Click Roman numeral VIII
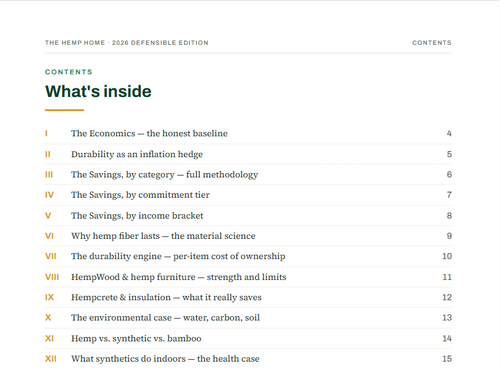This screenshot has height=369, width=500. point(52,277)
